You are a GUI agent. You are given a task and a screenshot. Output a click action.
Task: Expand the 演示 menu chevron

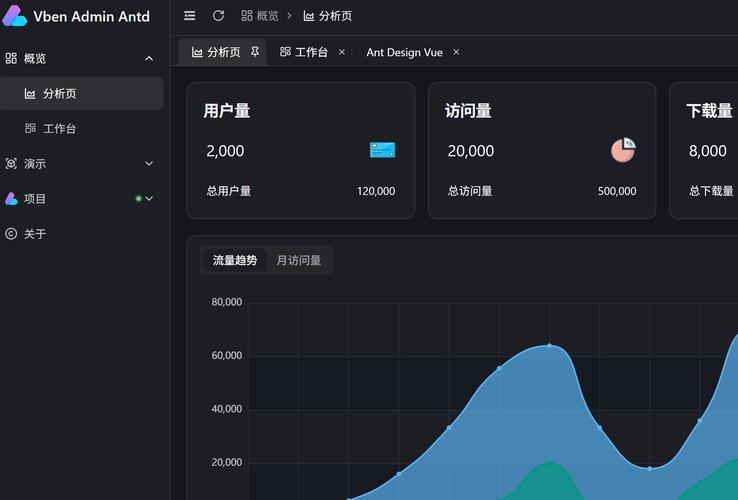(149, 163)
